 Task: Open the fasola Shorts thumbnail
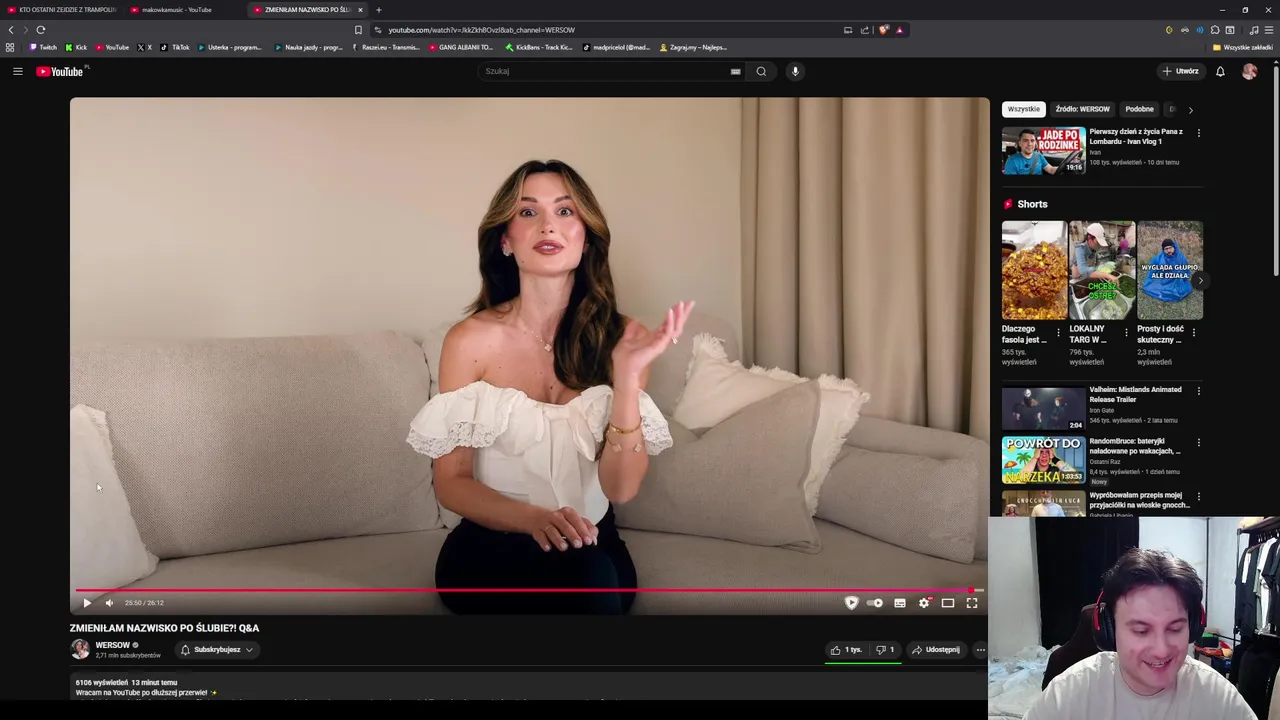click(x=1034, y=270)
